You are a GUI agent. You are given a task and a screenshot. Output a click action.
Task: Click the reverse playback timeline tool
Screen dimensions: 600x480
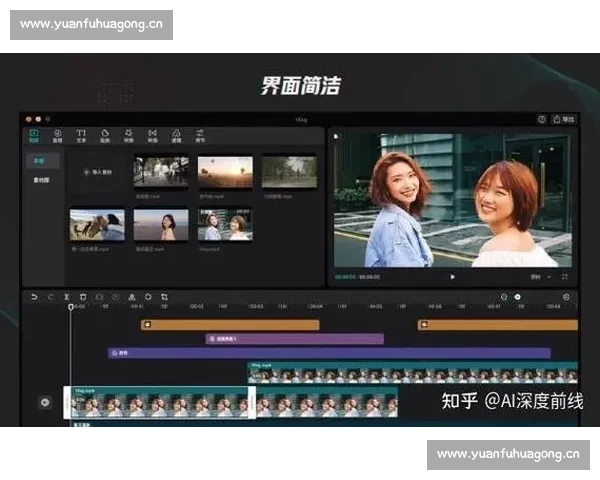click(115, 297)
